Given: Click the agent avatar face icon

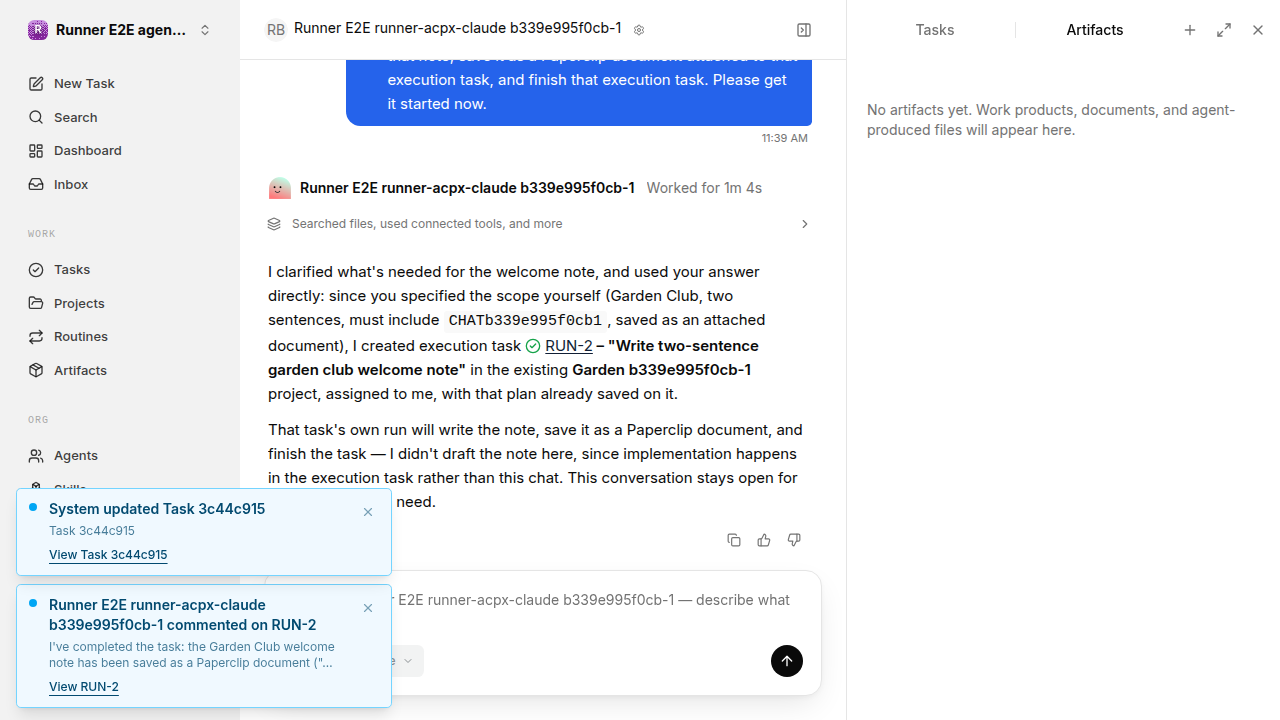Looking at the screenshot, I should tap(280, 188).
